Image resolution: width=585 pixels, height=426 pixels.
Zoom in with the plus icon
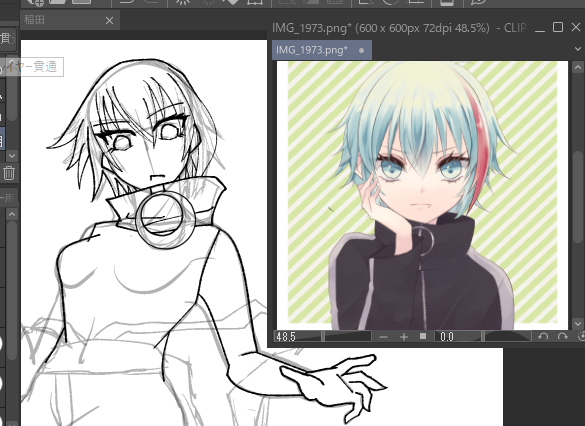click(404, 337)
